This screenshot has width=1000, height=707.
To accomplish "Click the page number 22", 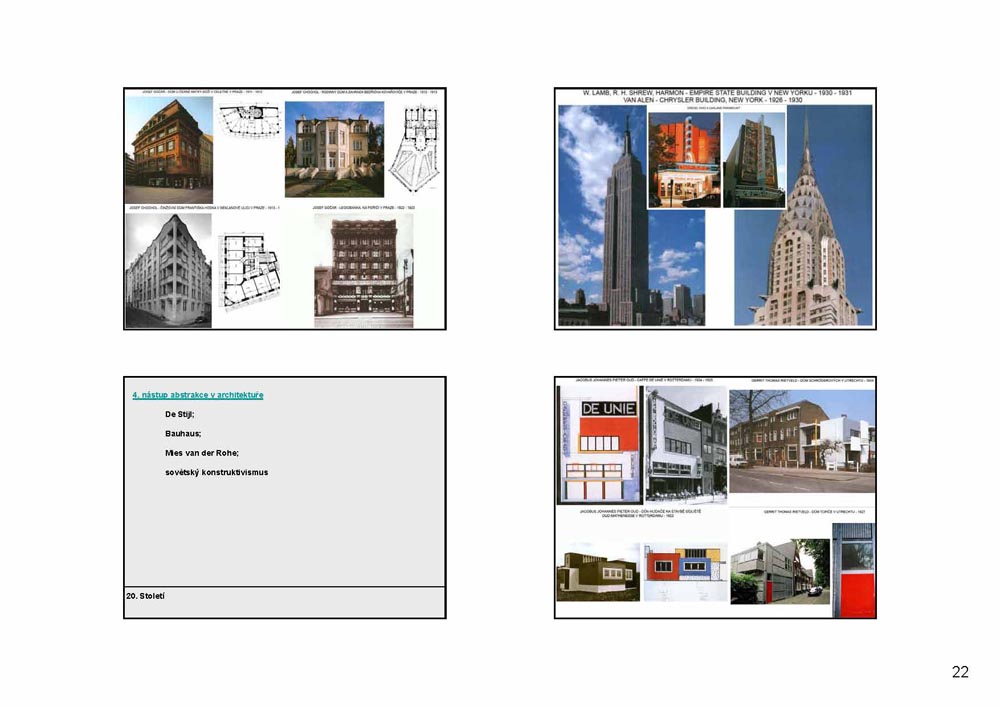I will 960,671.
